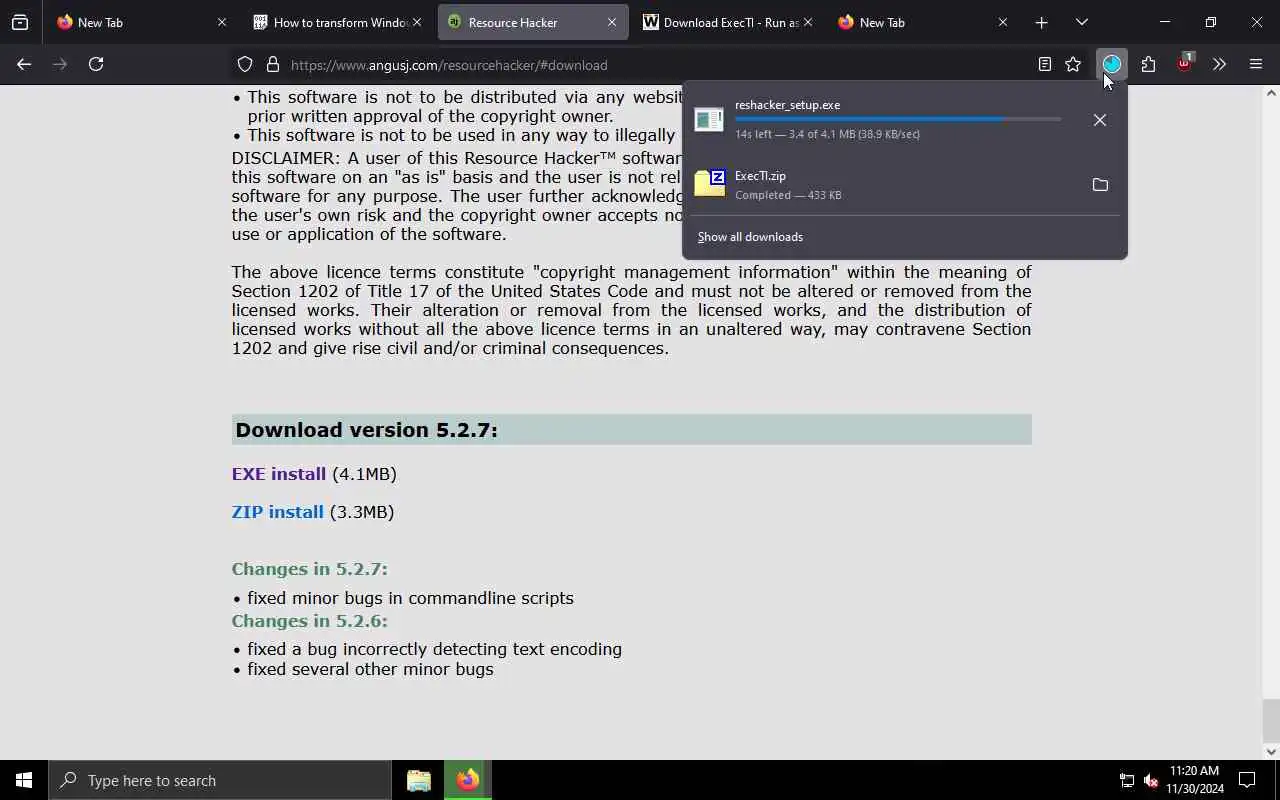The width and height of the screenshot is (1280, 800).
Task: Open the tracking protection shield
Action: pyautogui.click(x=245, y=65)
